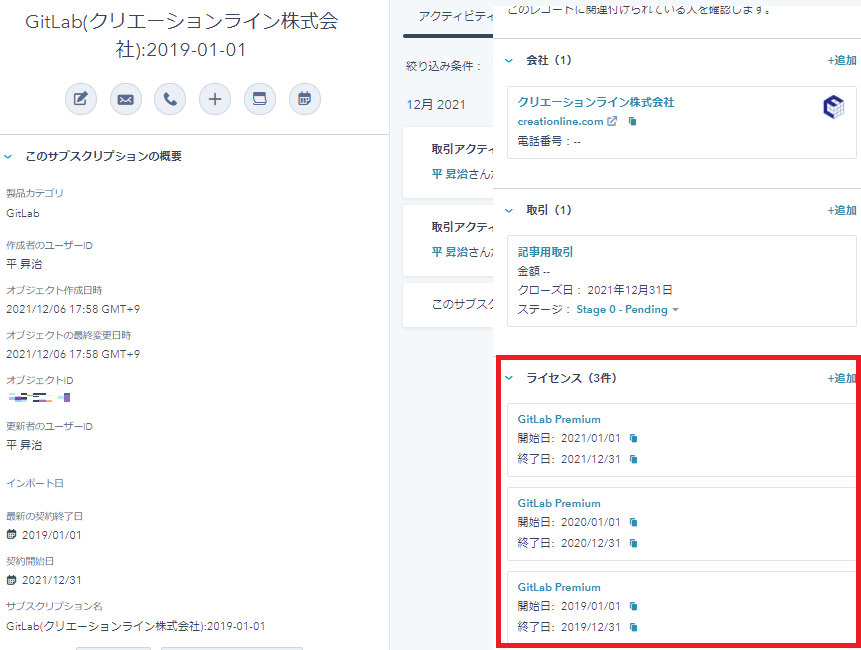
Task: Open the 記事用取引 deal record
Action: pyautogui.click(x=545, y=252)
